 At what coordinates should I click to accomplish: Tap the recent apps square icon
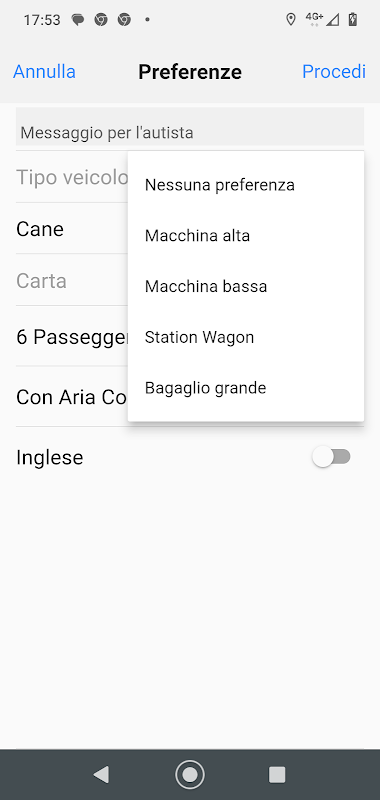coord(277,774)
